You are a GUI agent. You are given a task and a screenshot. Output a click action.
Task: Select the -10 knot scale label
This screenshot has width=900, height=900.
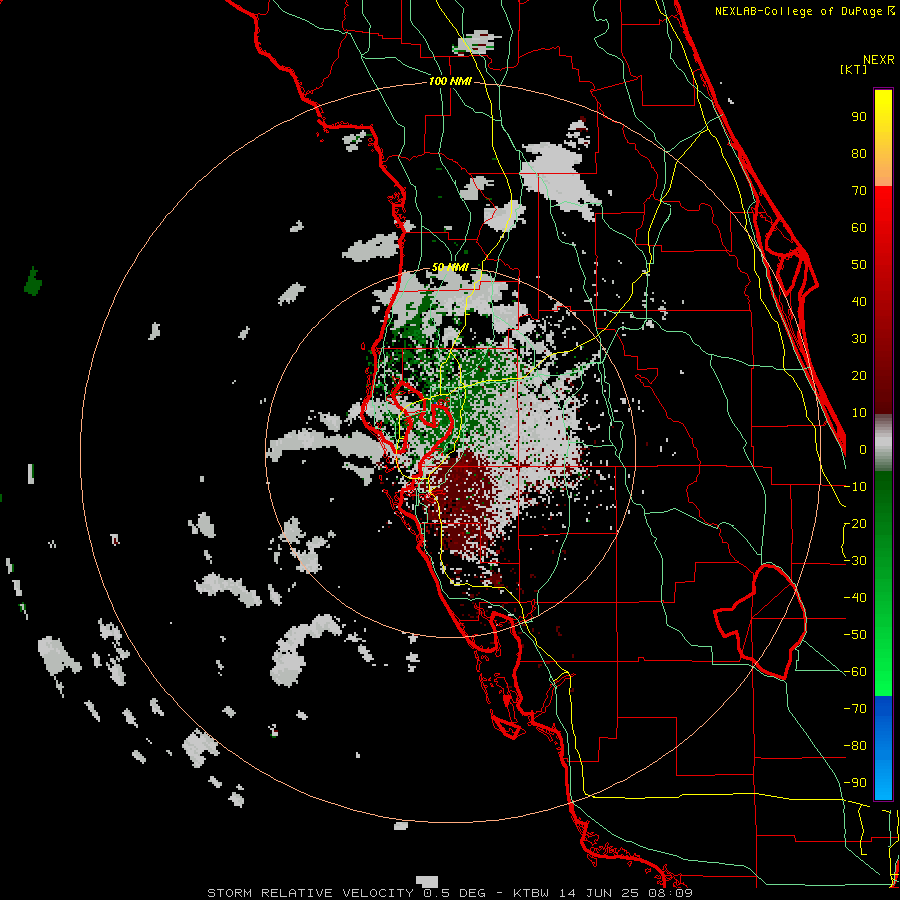tap(855, 487)
